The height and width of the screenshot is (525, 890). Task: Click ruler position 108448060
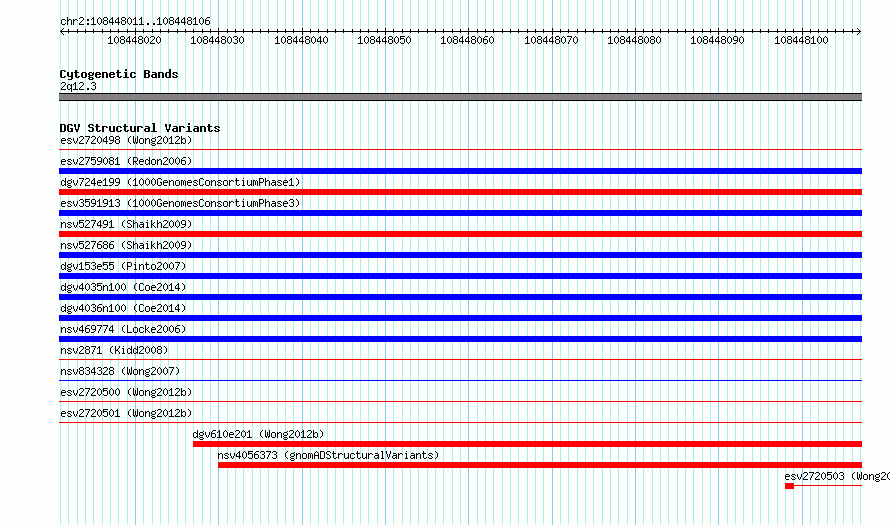click(467, 40)
